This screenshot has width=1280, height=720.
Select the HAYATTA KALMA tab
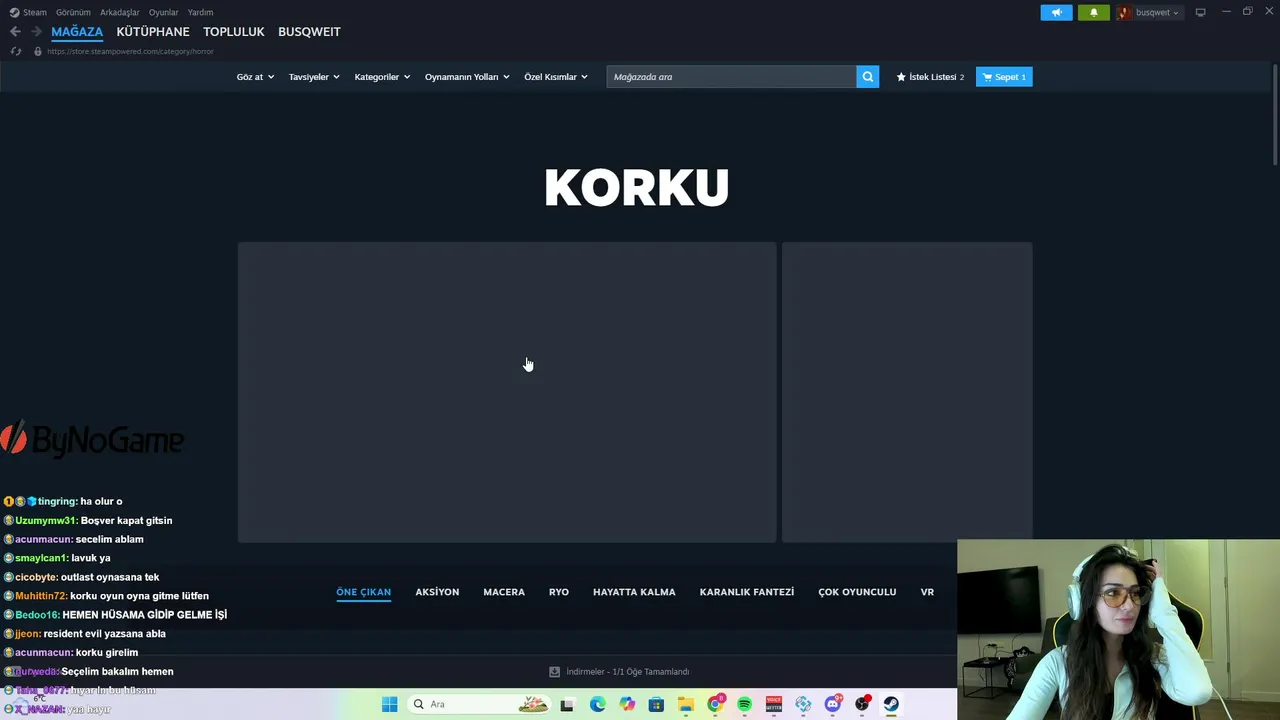point(634,592)
